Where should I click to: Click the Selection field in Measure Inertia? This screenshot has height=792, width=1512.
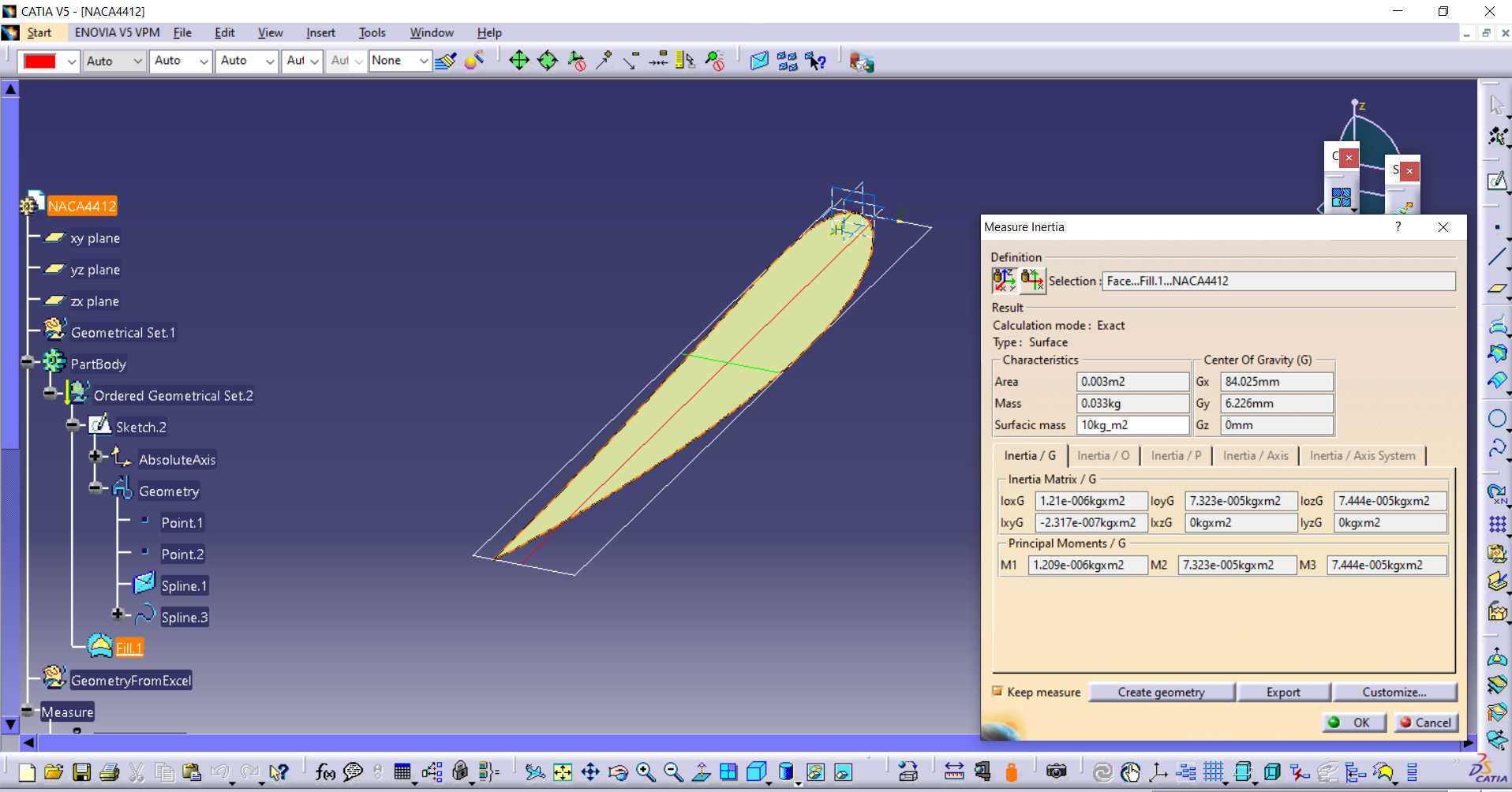1278,281
